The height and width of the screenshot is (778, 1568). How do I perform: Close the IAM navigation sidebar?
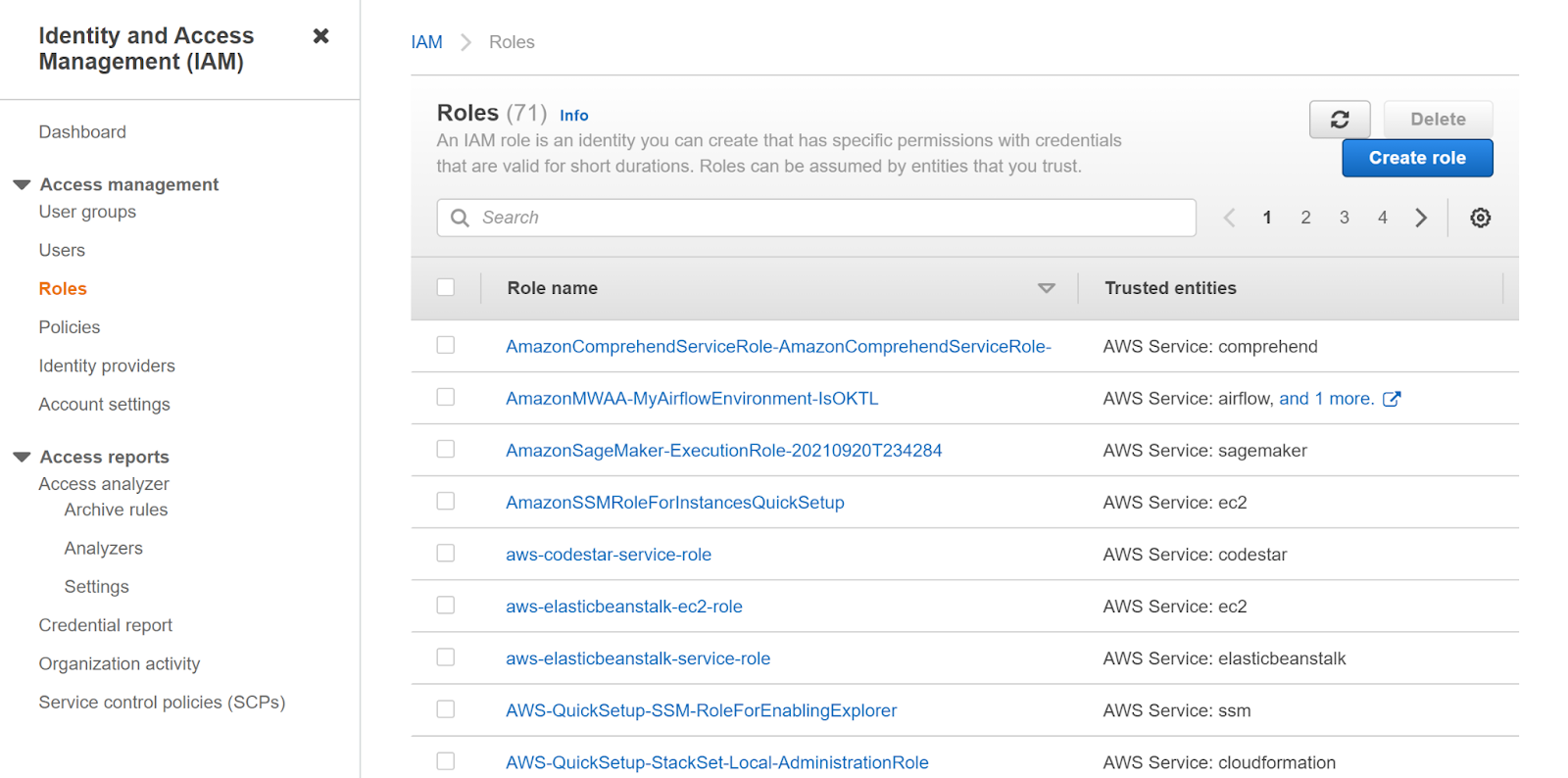320,36
